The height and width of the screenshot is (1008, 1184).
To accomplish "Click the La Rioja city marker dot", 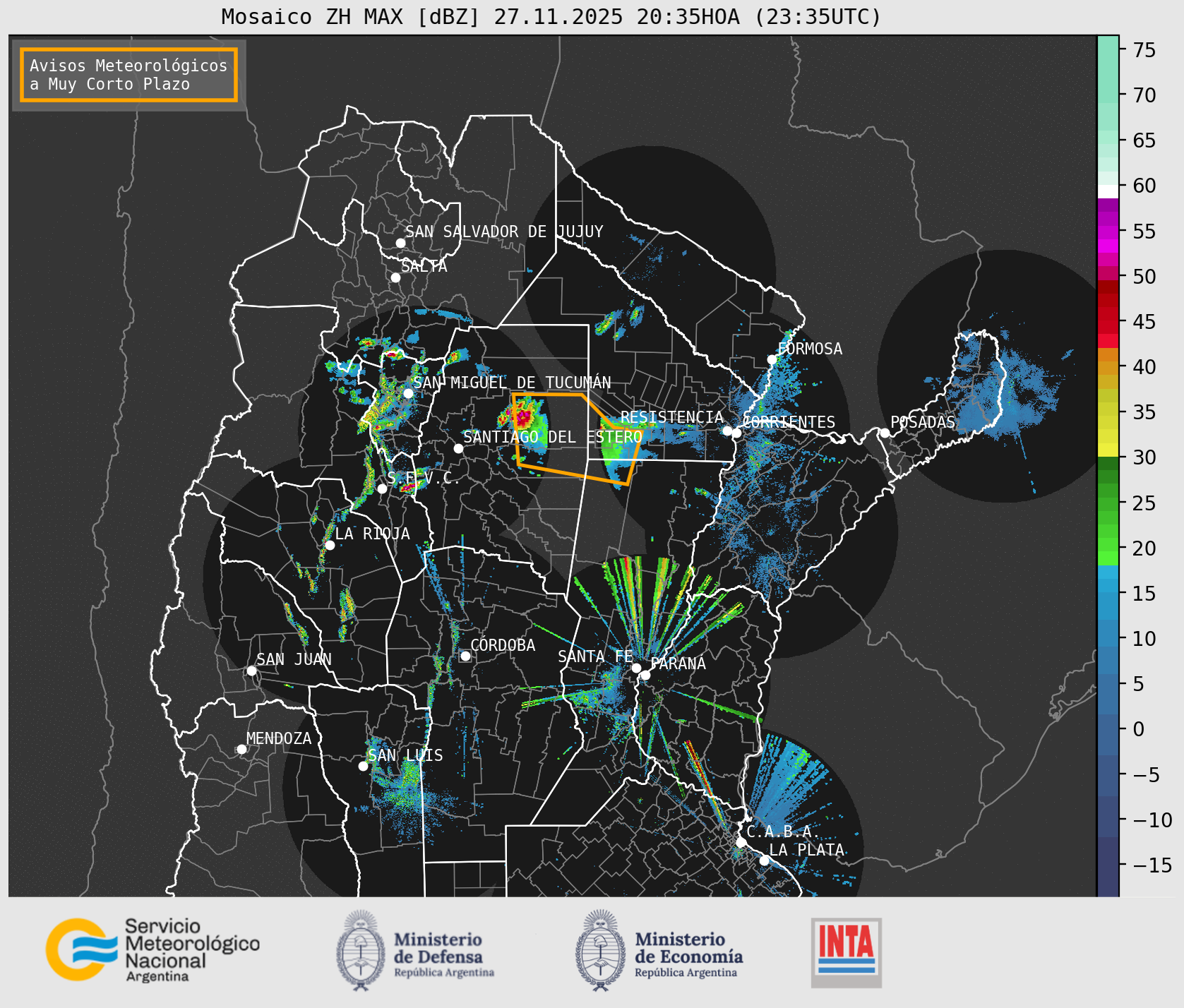I will [330, 545].
